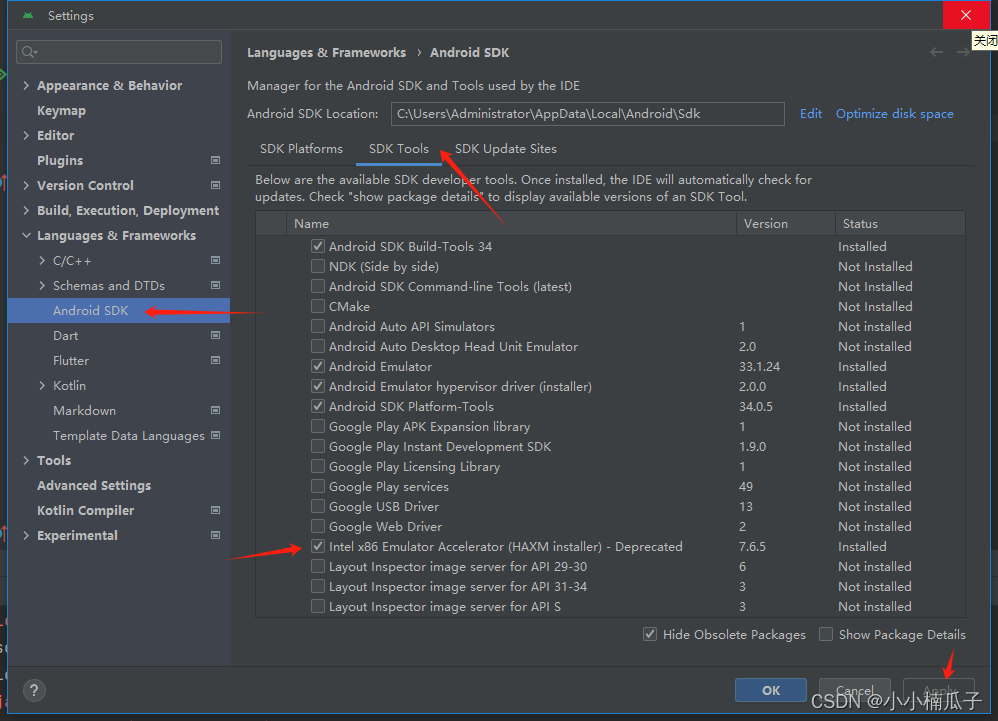Click the Android logo in title bar
The width and height of the screenshot is (998, 721).
point(27,15)
